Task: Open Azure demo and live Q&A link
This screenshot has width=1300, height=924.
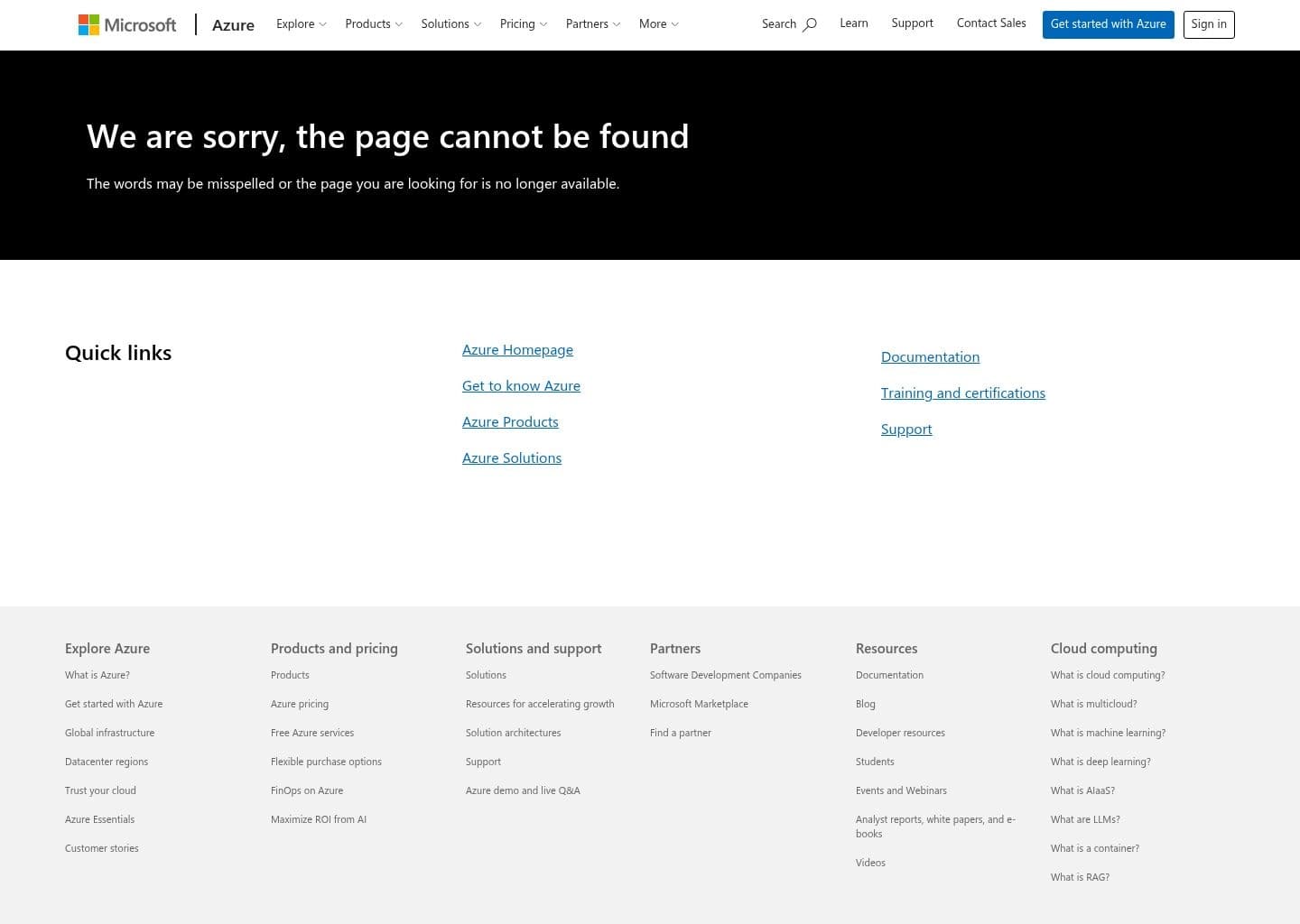Action: 523,790
